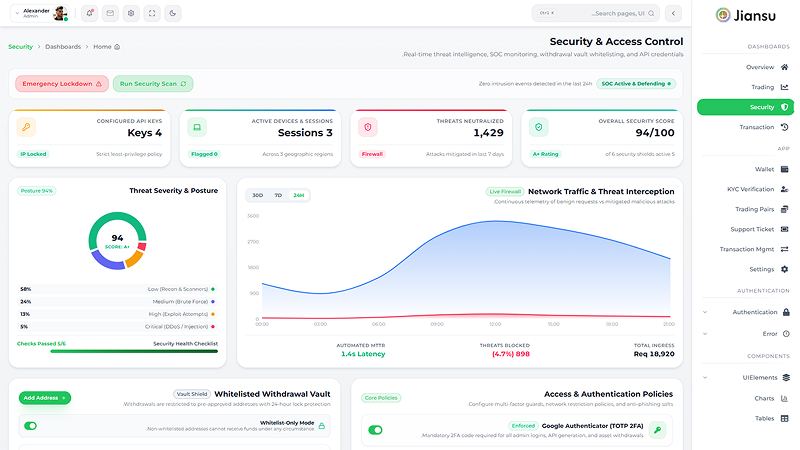
Task: Click Security breadcrumb link
Action: 20,46
